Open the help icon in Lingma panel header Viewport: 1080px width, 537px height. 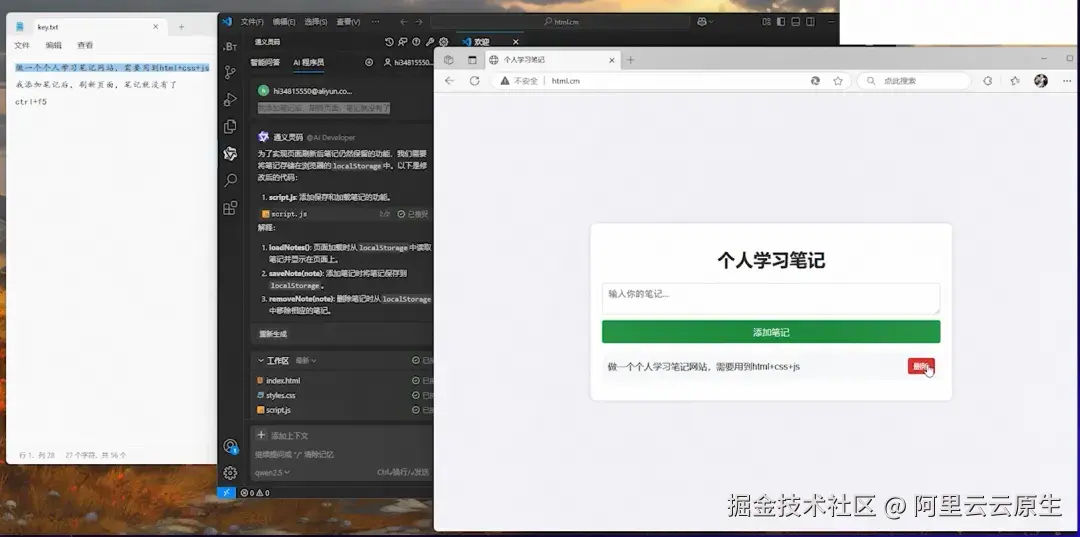point(416,42)
